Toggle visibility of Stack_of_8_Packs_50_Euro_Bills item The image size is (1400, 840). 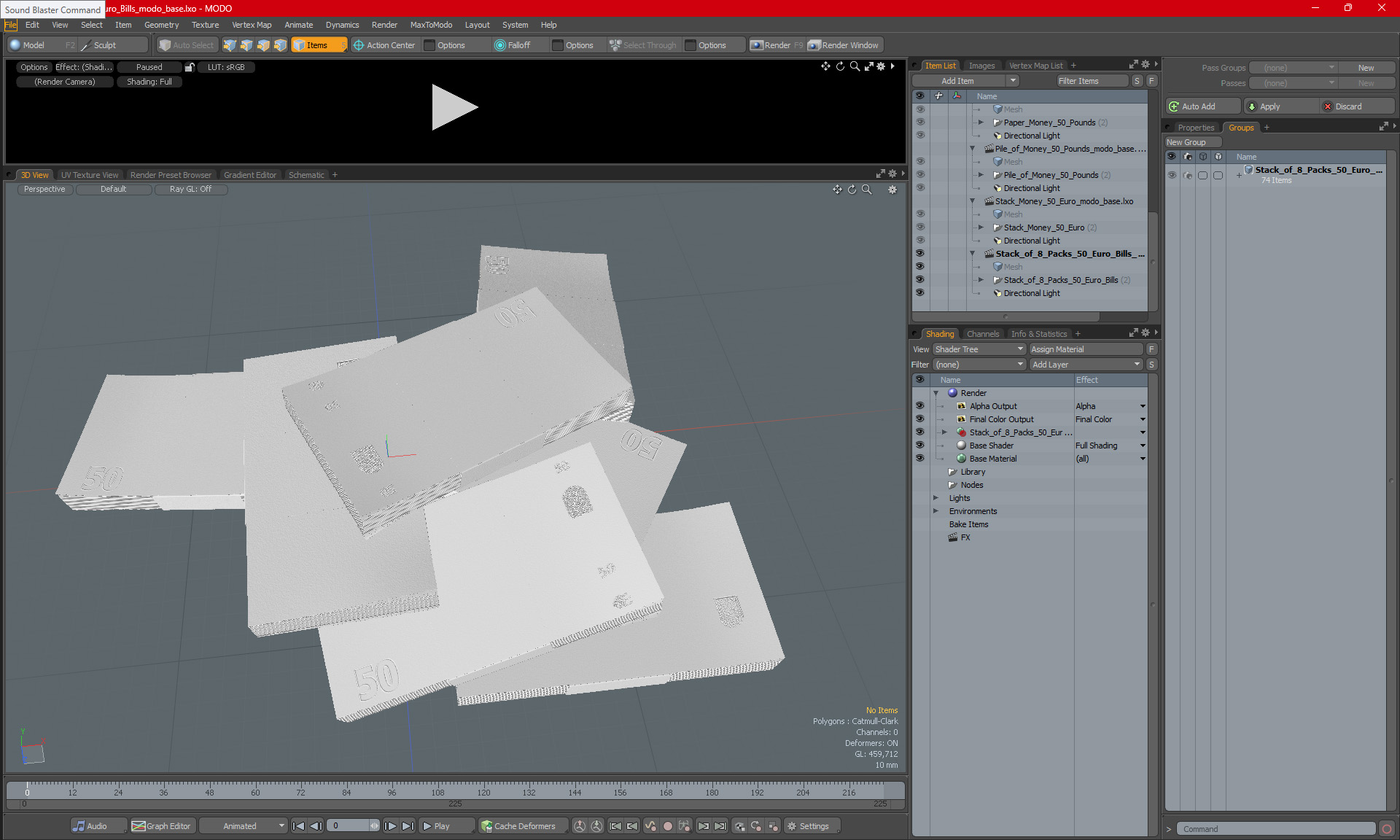[919, 280]
